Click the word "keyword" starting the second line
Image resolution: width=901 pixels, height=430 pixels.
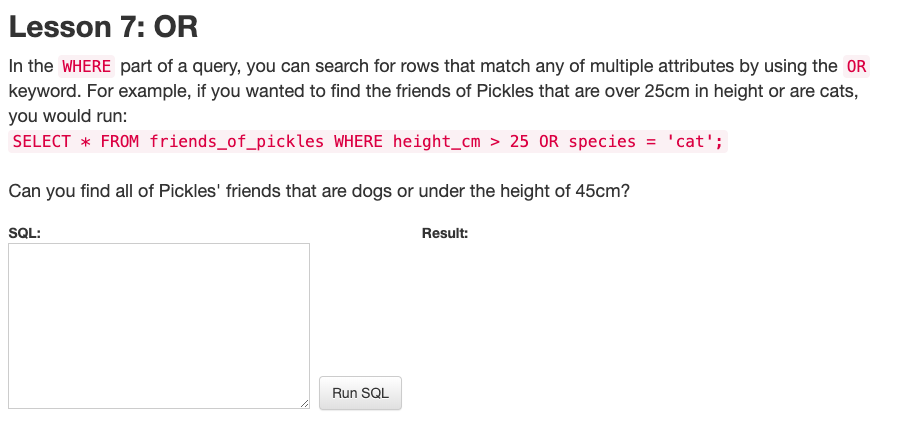point(40,91)
